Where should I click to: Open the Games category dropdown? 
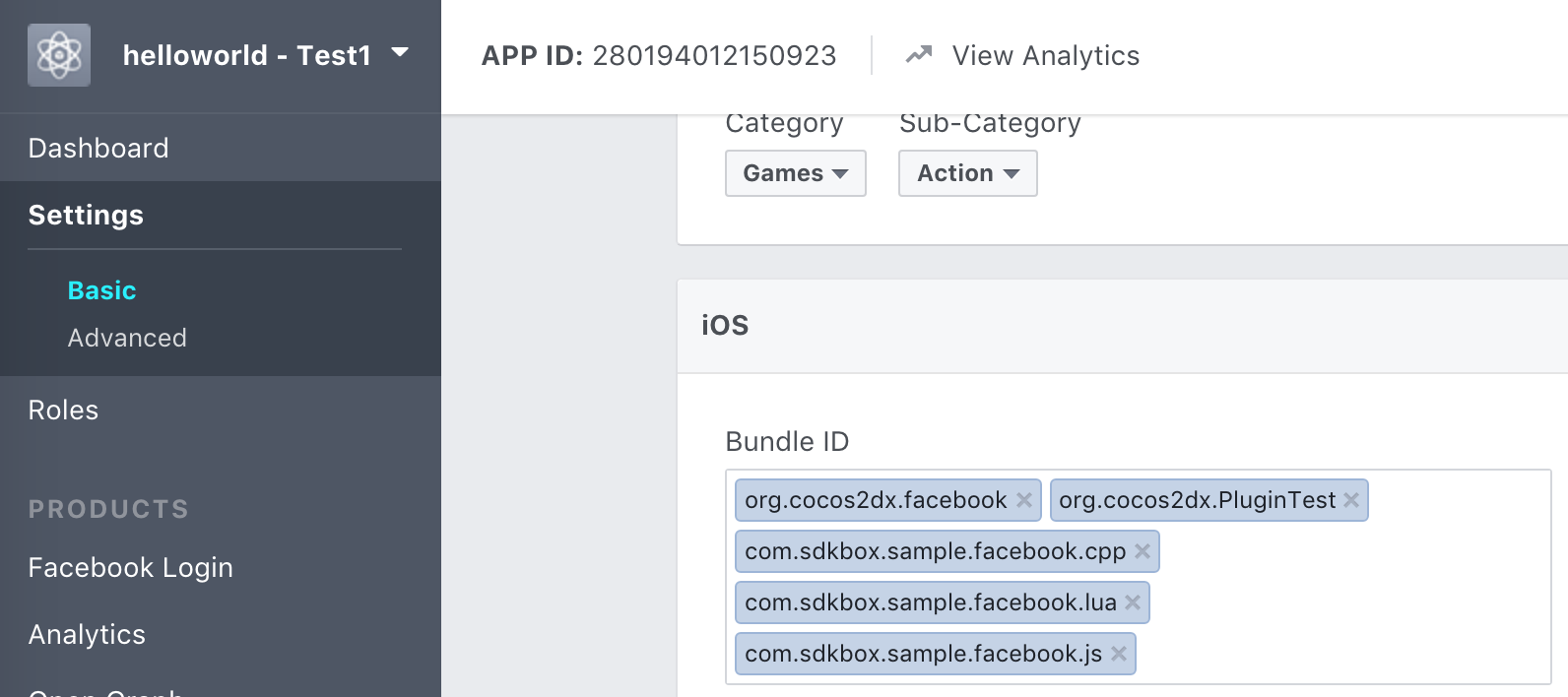pos(796,173)
